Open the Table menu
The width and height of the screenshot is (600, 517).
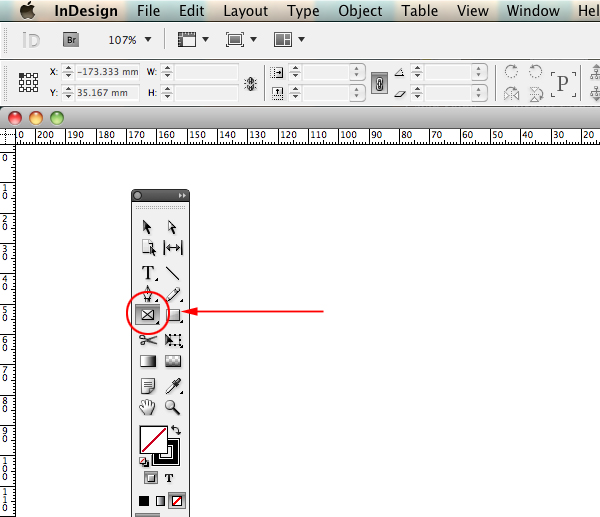coord(420,11)
